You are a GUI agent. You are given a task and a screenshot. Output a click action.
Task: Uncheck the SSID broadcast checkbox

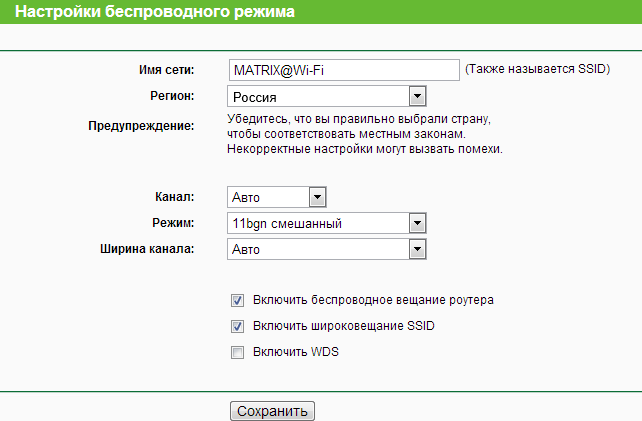coord(237,326)
